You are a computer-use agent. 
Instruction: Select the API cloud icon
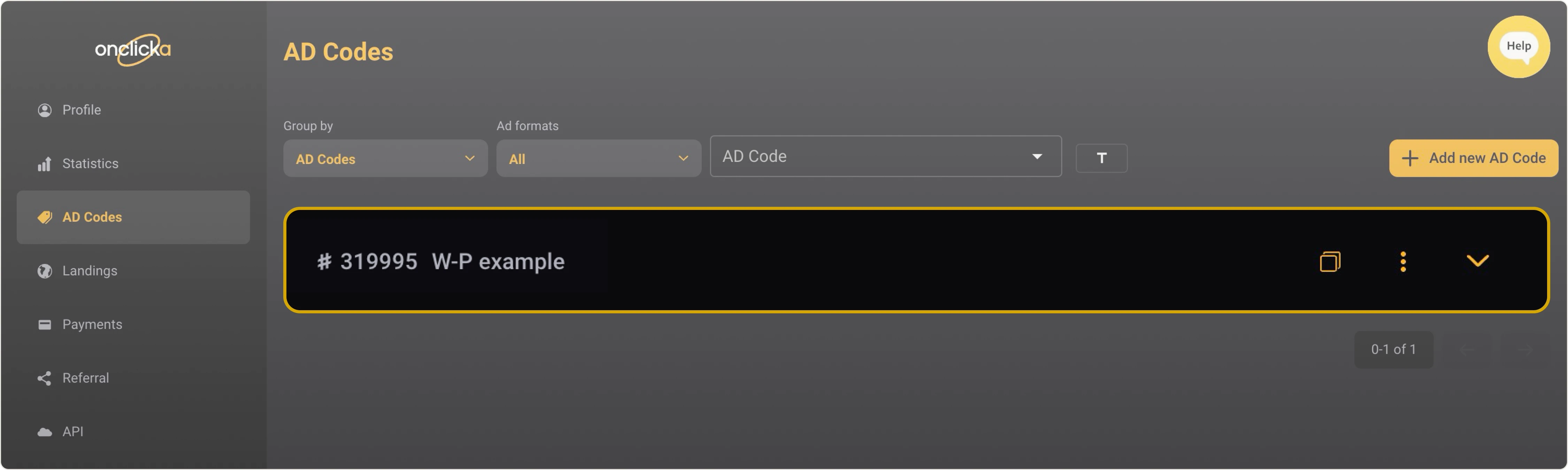[x=45, y=431]
